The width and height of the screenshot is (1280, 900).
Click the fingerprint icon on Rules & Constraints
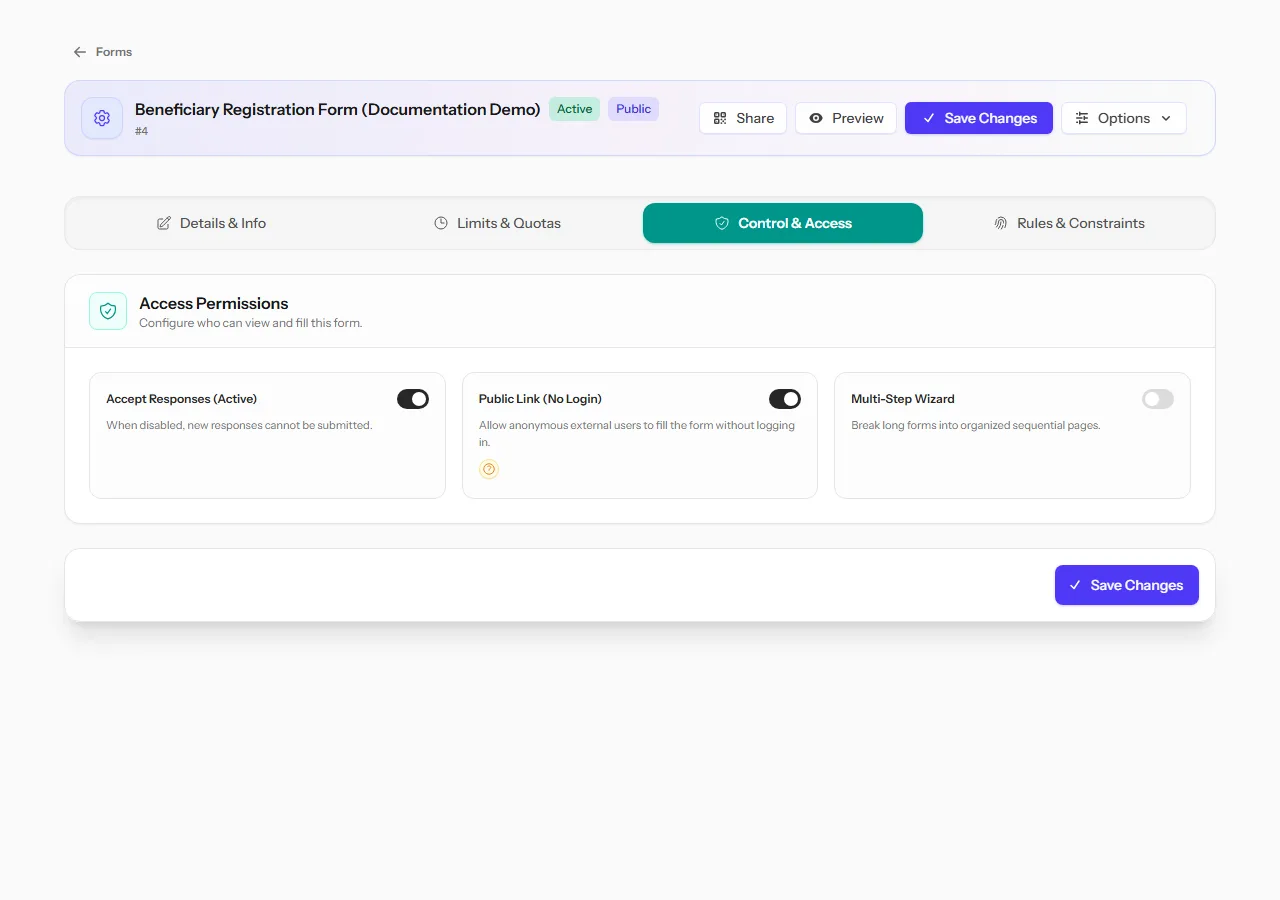point(1001,223)
